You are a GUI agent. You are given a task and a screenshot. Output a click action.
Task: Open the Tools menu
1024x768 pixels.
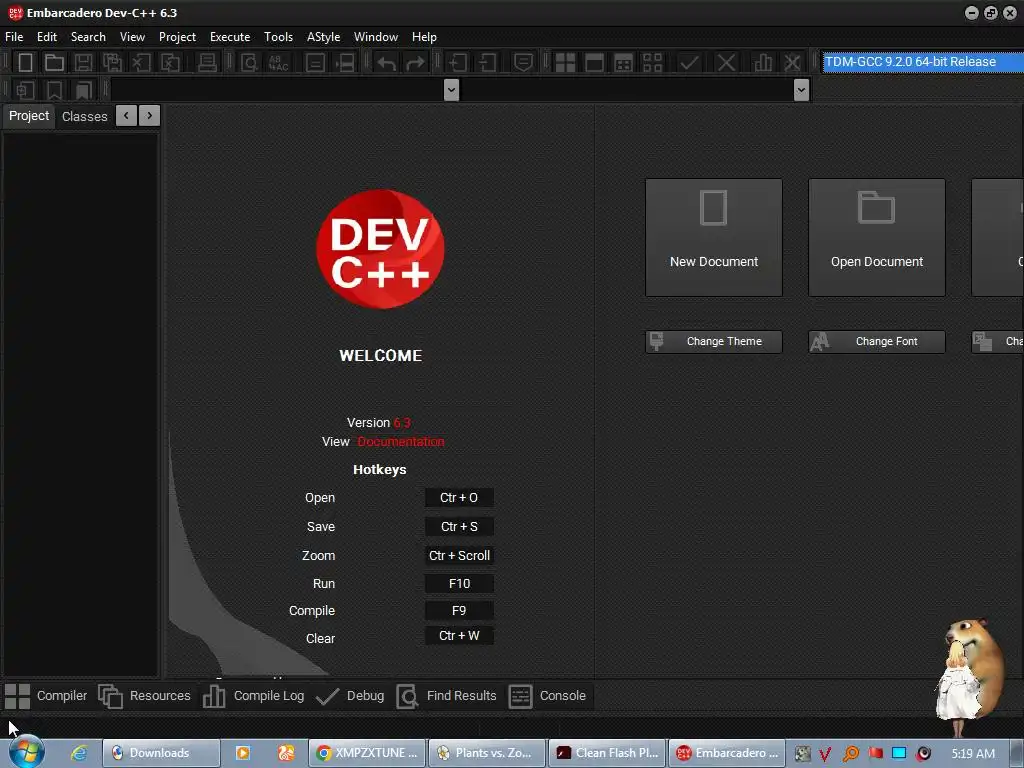coord(278,37)
